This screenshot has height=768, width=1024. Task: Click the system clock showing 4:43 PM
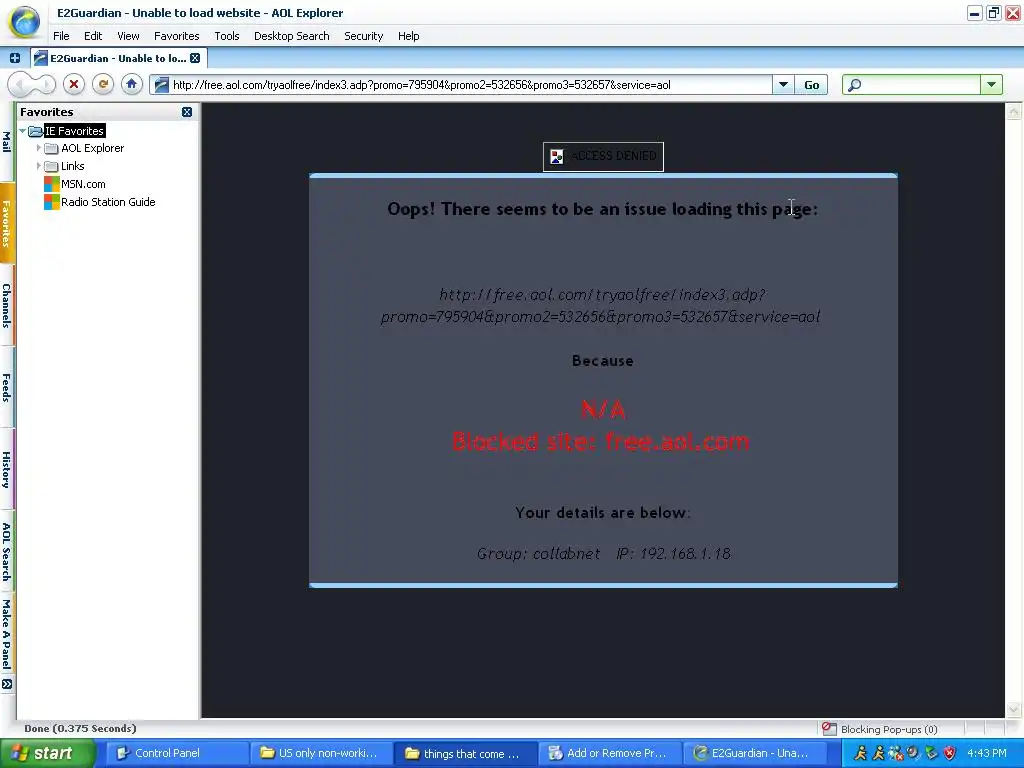pos(987,753)
